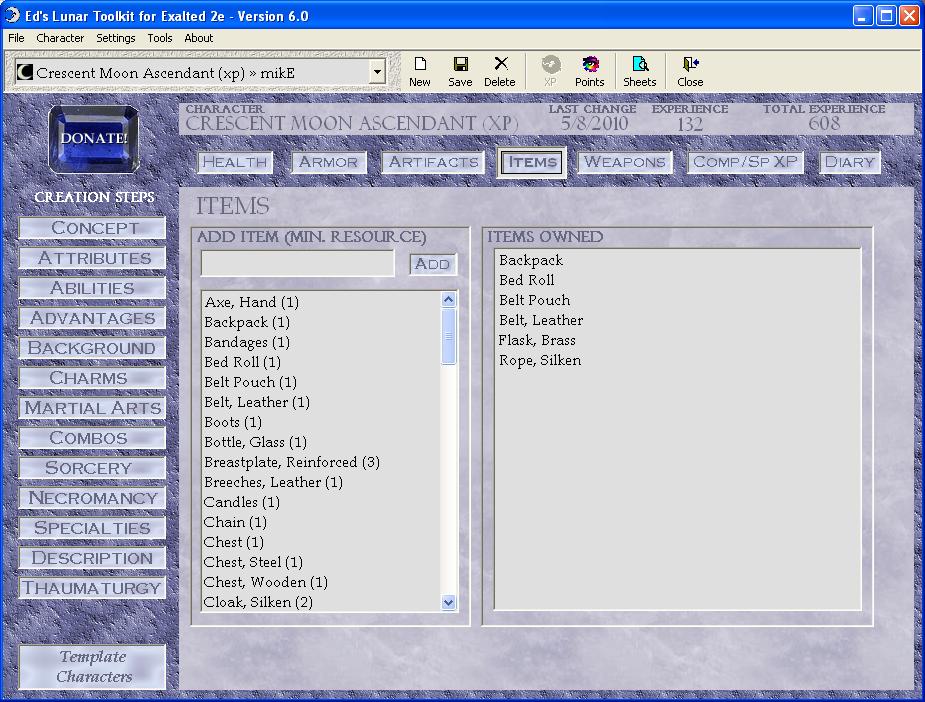
Task: Select the Items tab
Action: point(532,162)
